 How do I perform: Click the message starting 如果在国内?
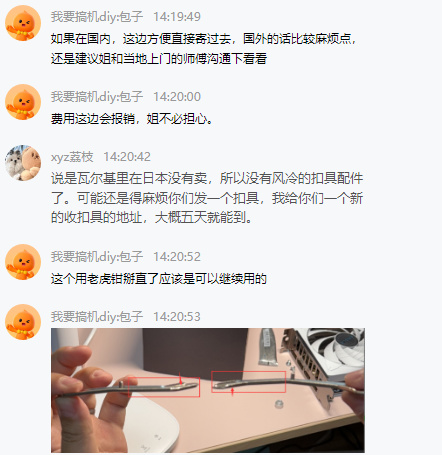click(204, 49)
